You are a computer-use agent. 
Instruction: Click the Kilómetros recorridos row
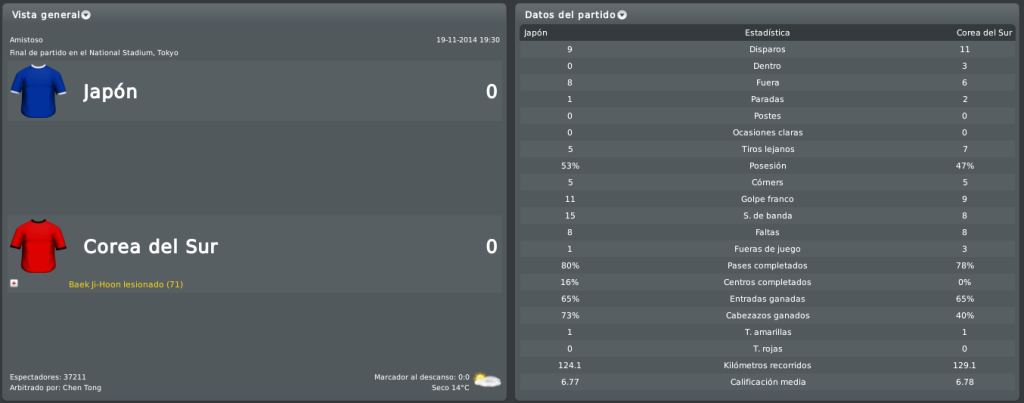coord(767,366)
